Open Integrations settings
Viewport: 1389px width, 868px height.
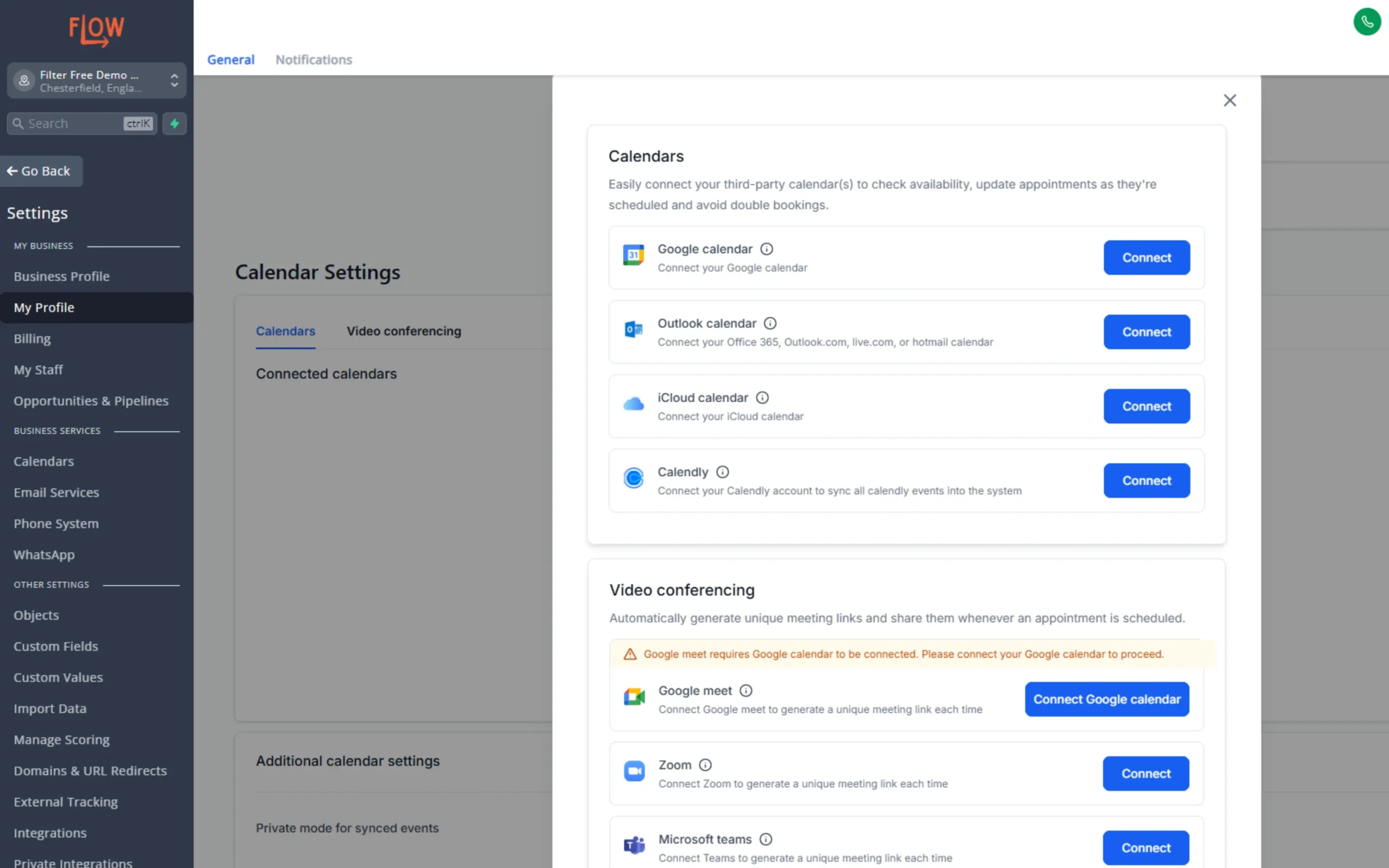click(97, 833)
